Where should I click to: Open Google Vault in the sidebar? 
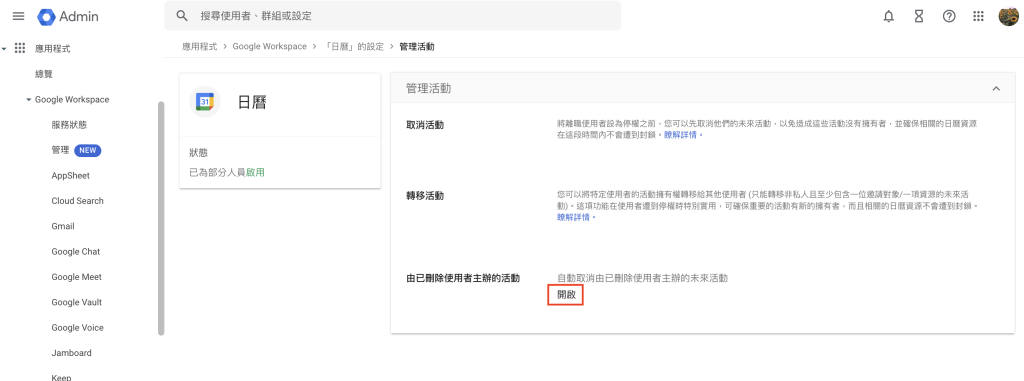[76, 303]
